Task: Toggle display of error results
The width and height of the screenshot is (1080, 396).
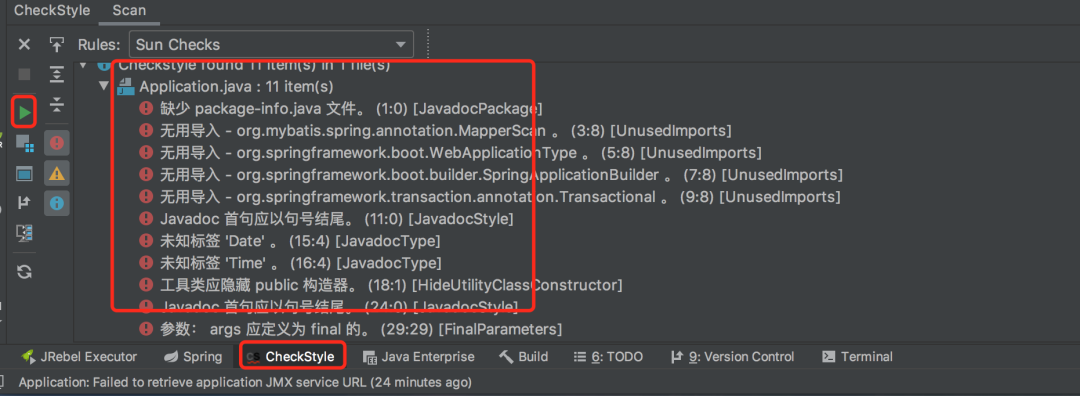Action: pyautogui.click(x=56, y=143)
